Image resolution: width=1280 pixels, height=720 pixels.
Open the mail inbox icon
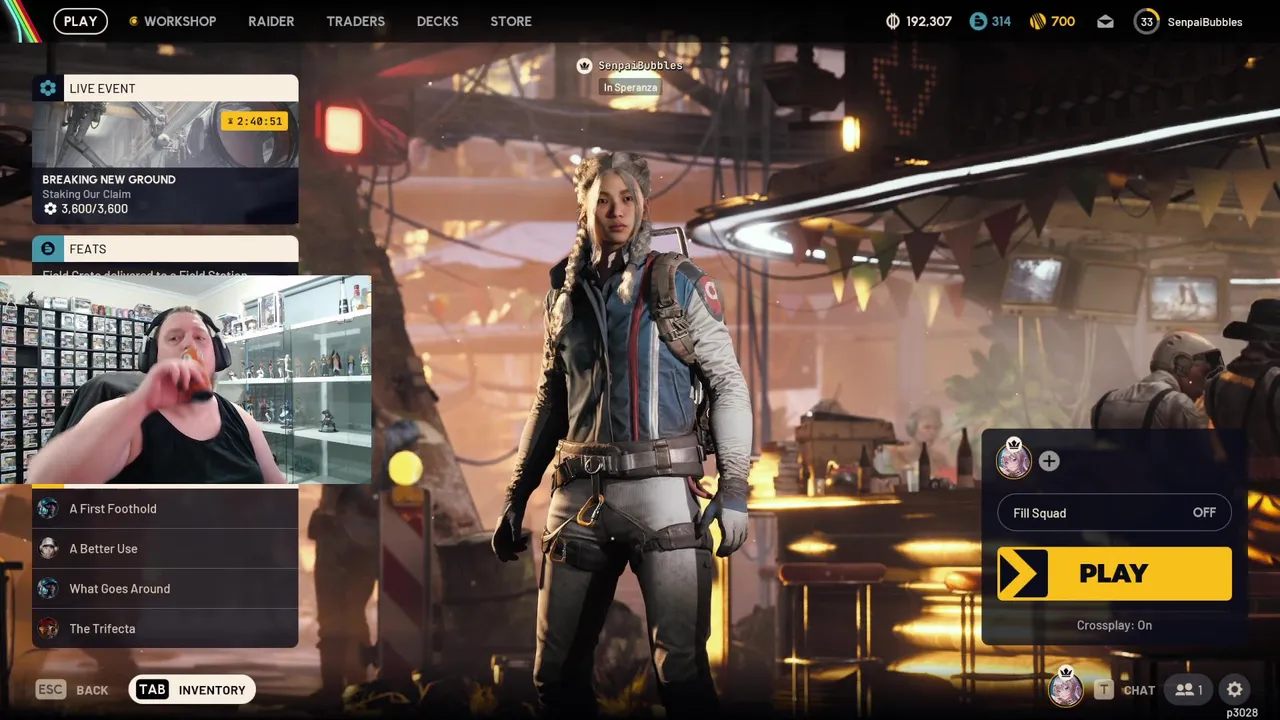point(1105,21)
